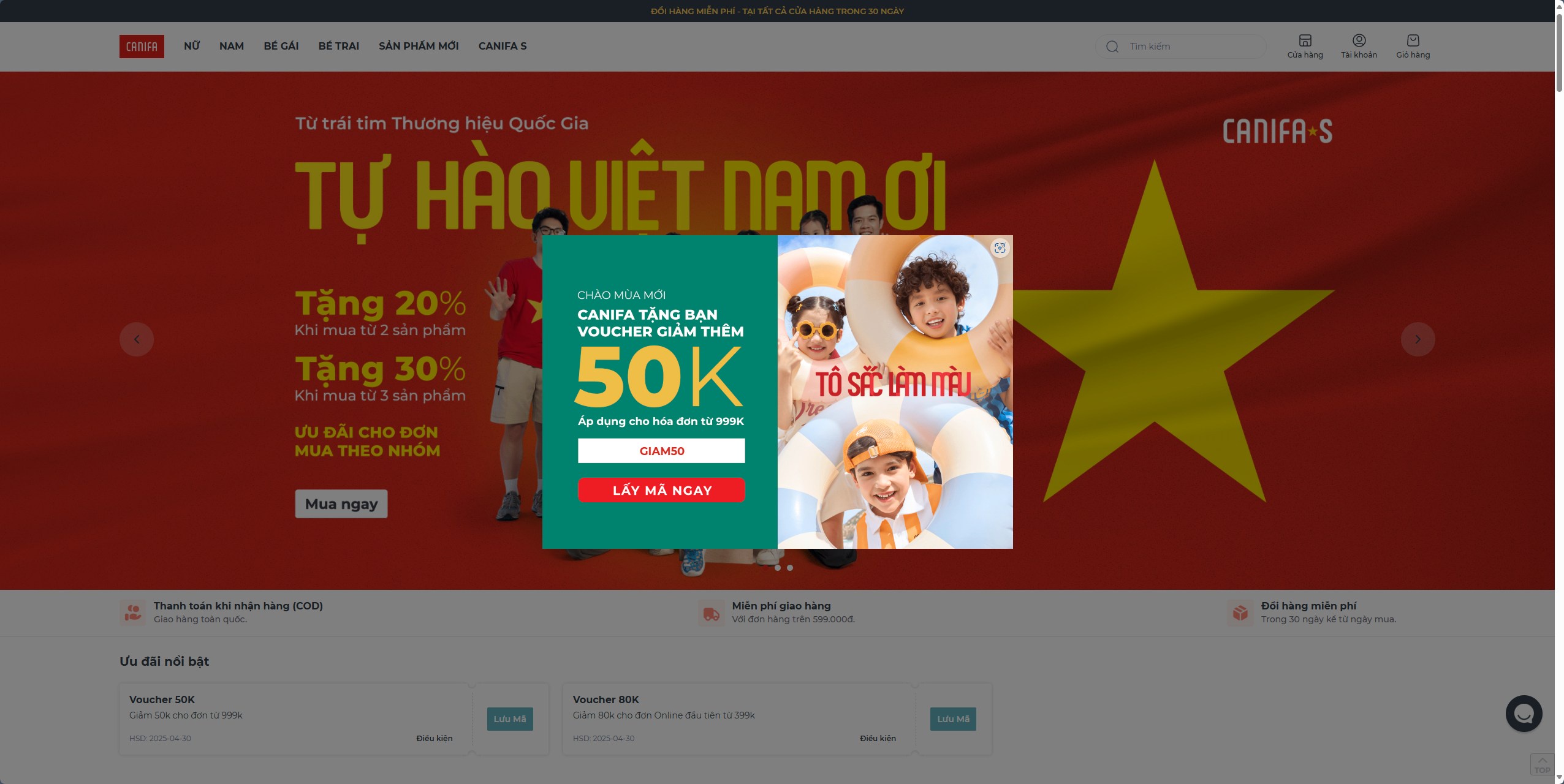The height and width of the screenshot is (784, 1564).
Task: Click Lưu Mã for Voucher 80K
Action: tap(953, 719)
